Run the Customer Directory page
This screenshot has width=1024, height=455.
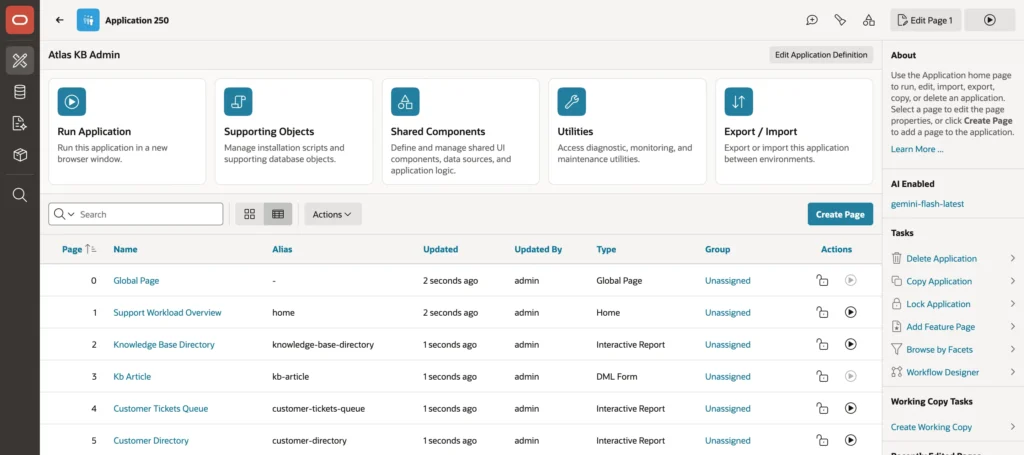click(x=850, y=440)
